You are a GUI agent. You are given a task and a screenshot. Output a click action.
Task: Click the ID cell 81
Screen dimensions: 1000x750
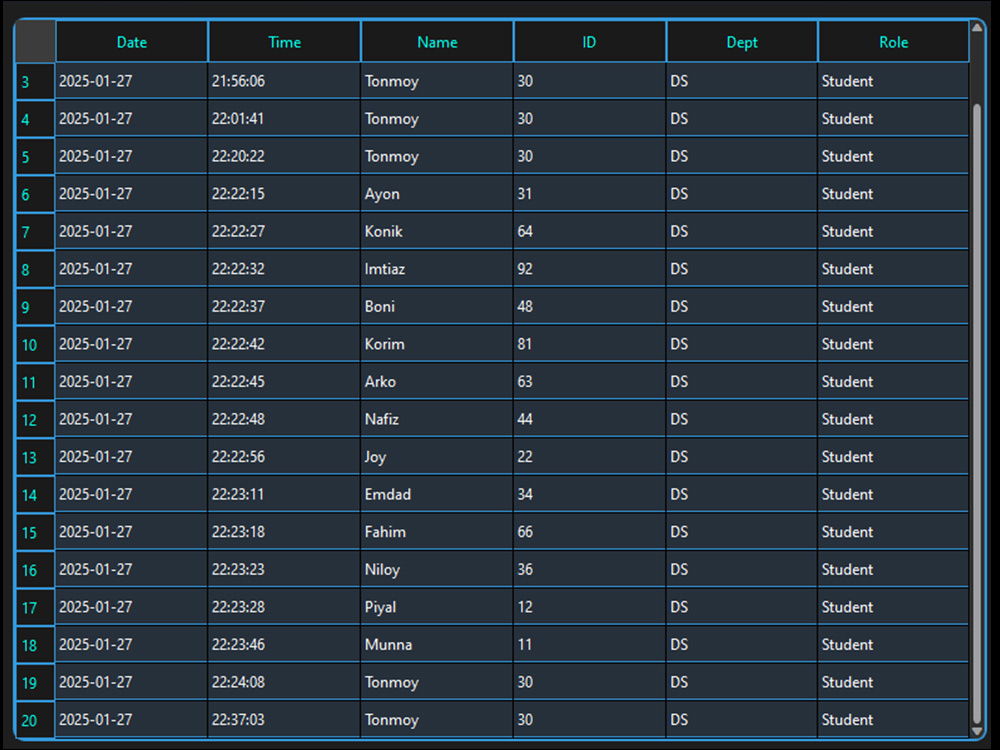click(x=589, y=344)
